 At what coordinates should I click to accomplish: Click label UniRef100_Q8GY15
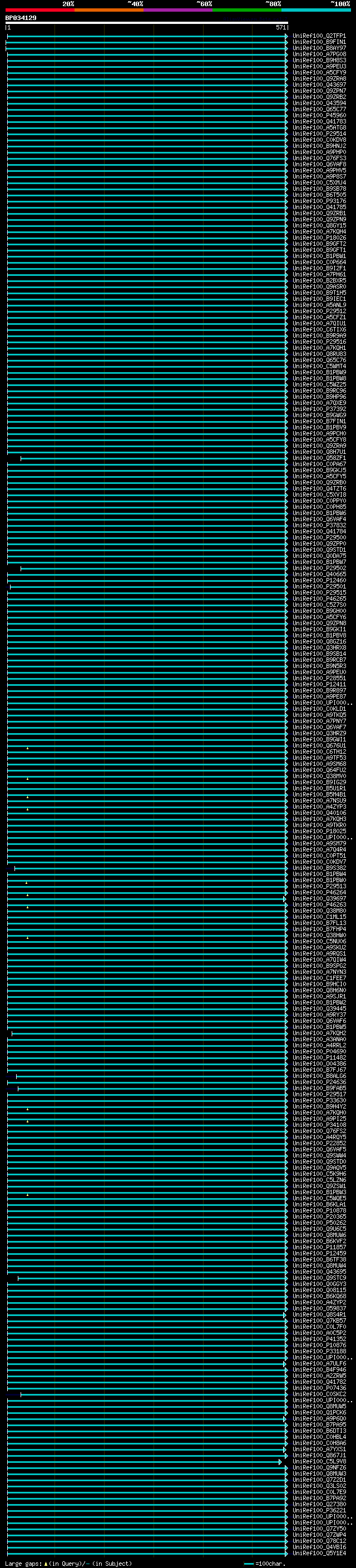pos(319,226)
